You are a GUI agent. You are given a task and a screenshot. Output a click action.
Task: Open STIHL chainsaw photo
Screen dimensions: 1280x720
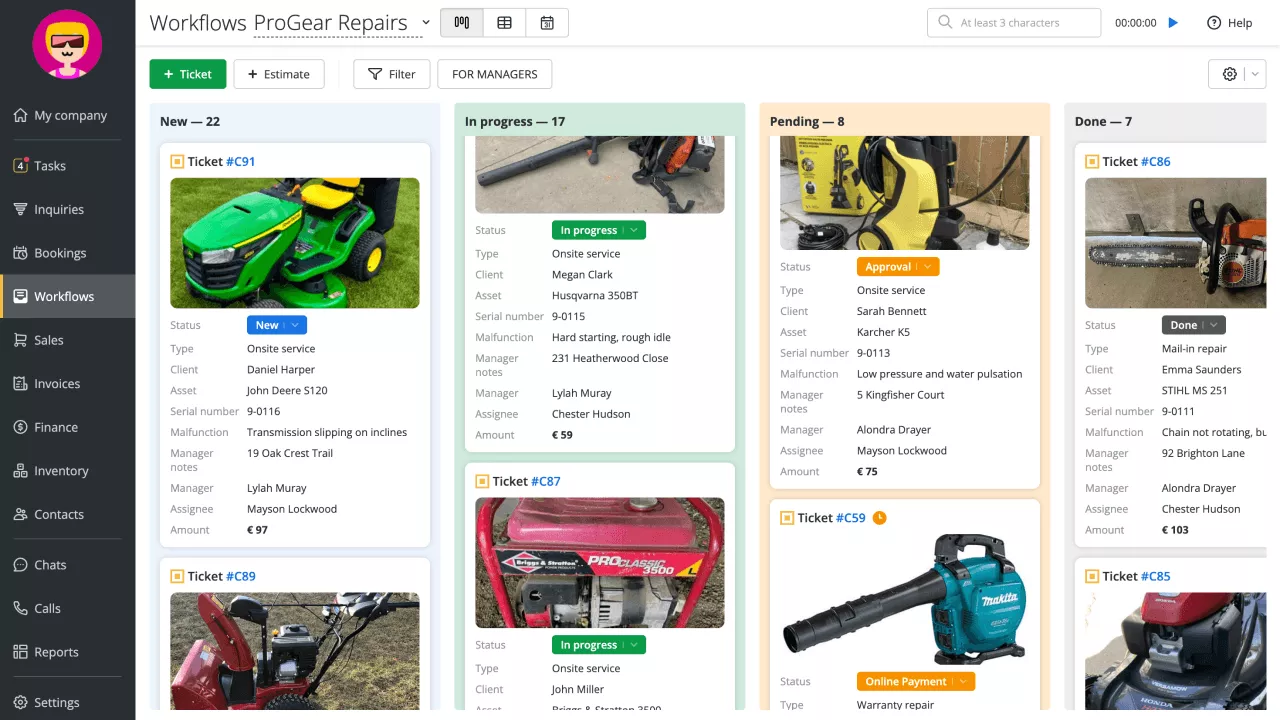click(1176, 243)
